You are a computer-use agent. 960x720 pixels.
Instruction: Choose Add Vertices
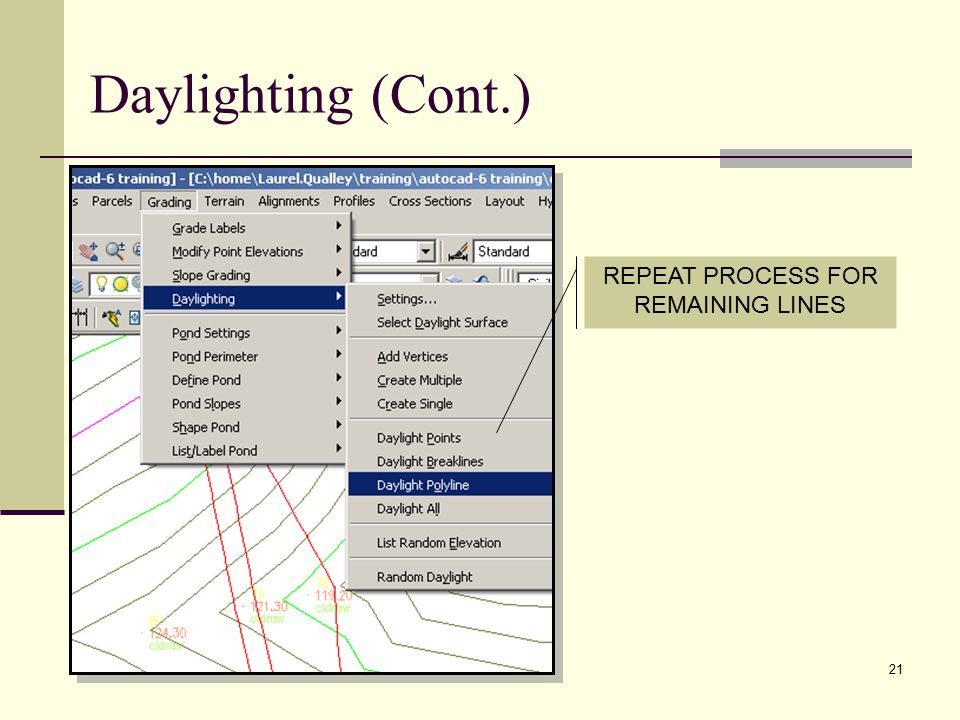click(x=451, y=356)
